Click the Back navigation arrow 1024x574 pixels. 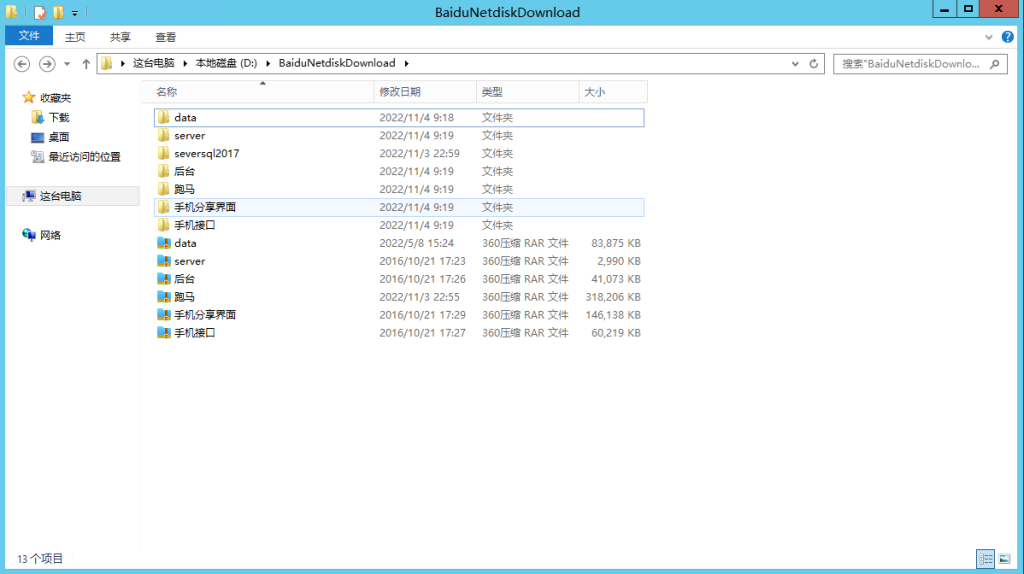[x=22, y=64]
